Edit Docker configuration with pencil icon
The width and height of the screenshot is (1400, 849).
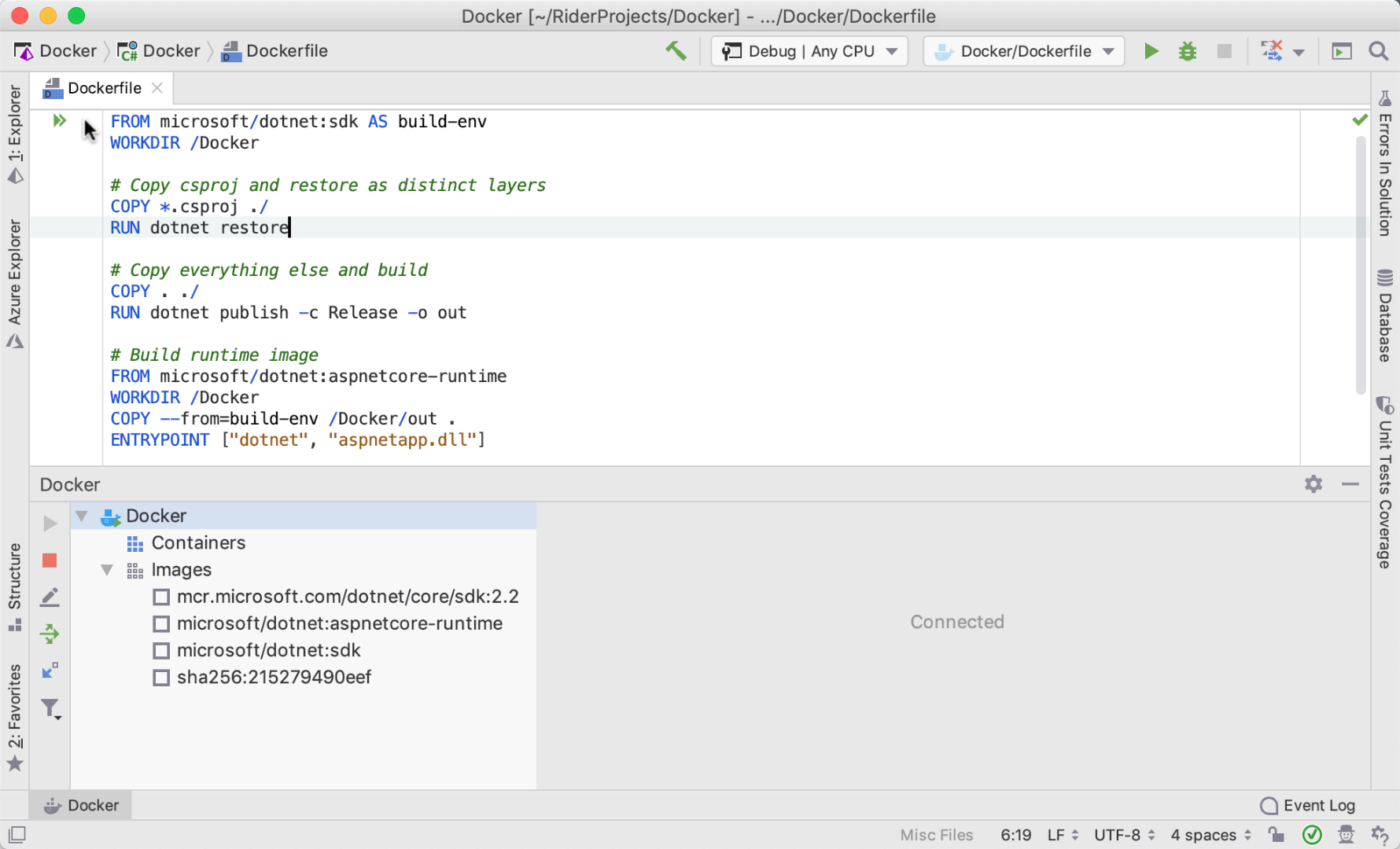(x=50, y=597)
